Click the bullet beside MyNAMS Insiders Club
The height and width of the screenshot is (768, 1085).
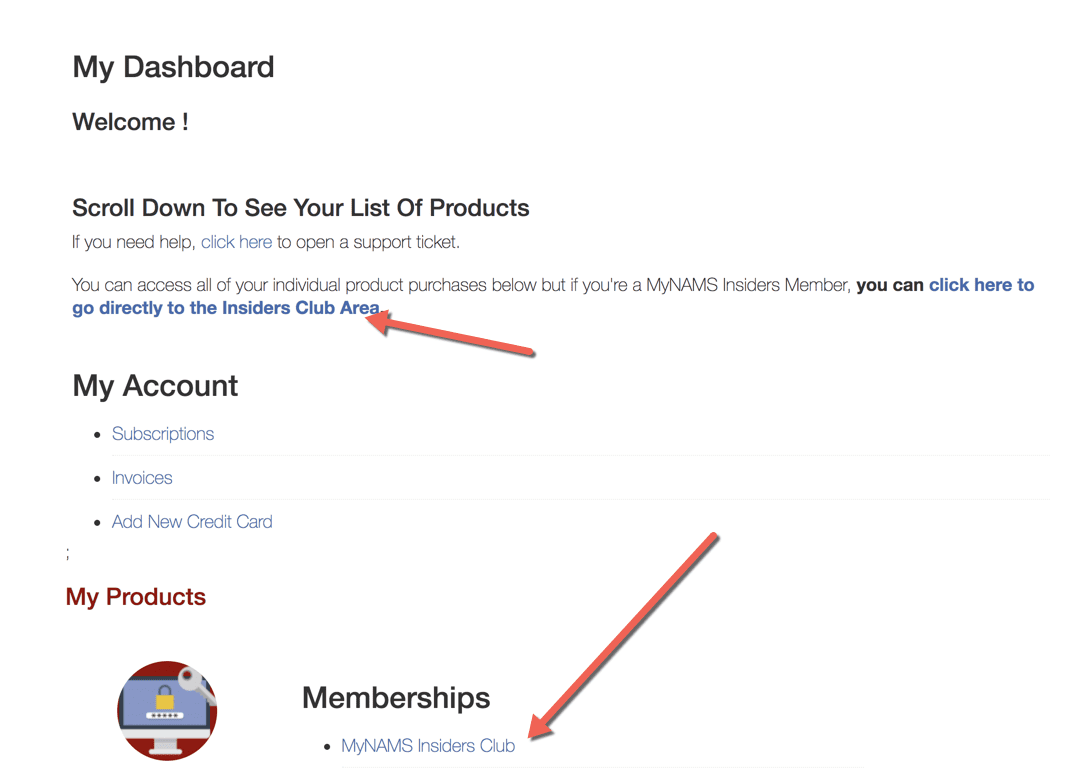[327, 747]
